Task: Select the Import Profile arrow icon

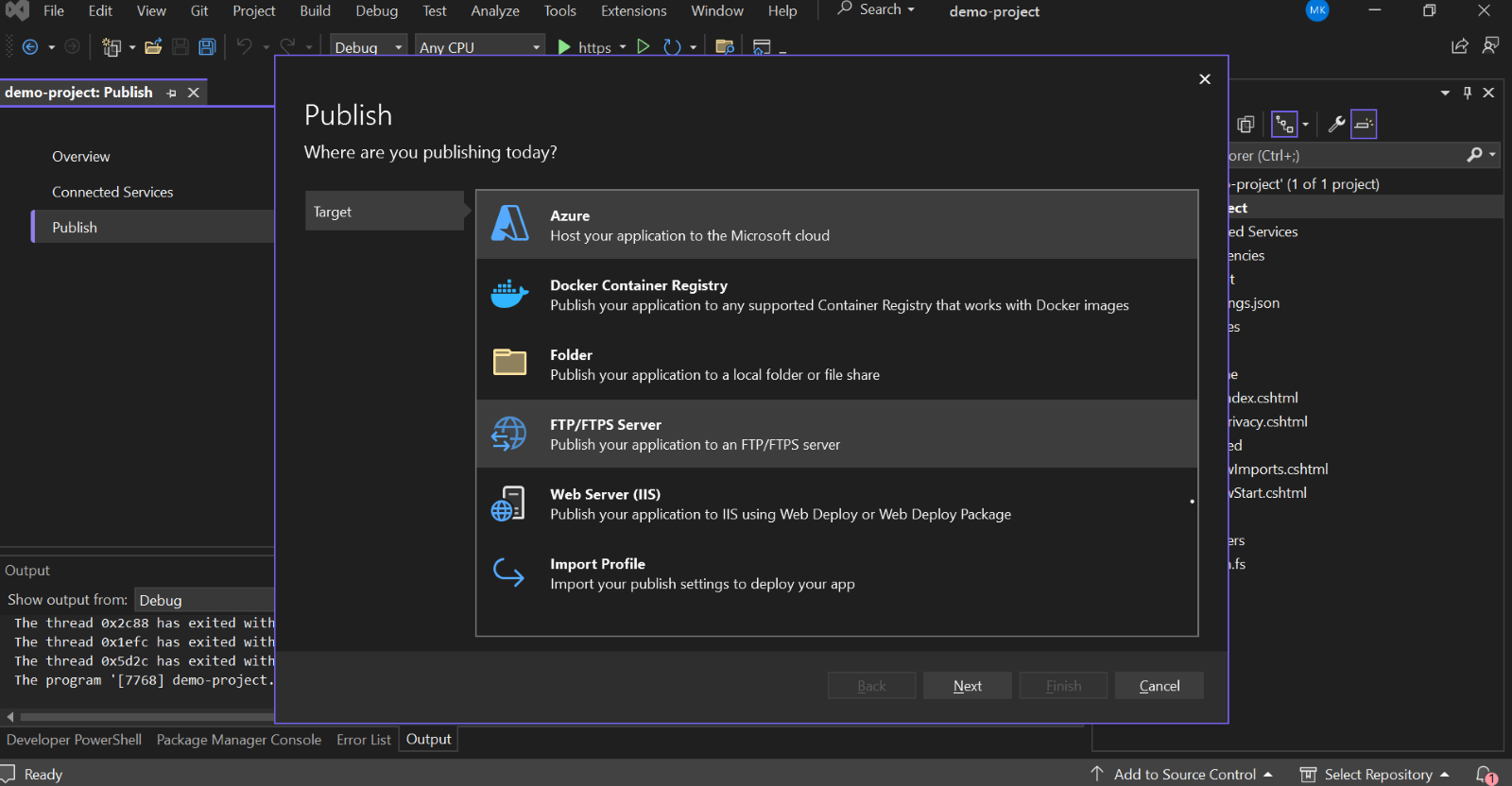Action: pyautogui.click(x=508, y=572)
